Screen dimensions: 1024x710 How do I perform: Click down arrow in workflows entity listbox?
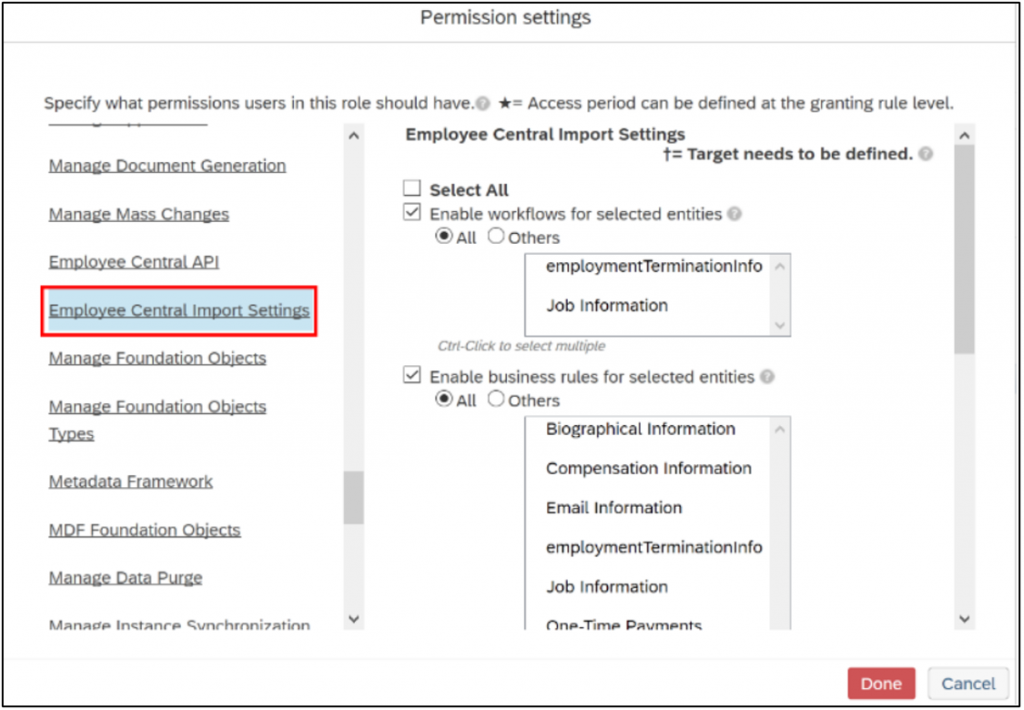[x=780, y=325]
